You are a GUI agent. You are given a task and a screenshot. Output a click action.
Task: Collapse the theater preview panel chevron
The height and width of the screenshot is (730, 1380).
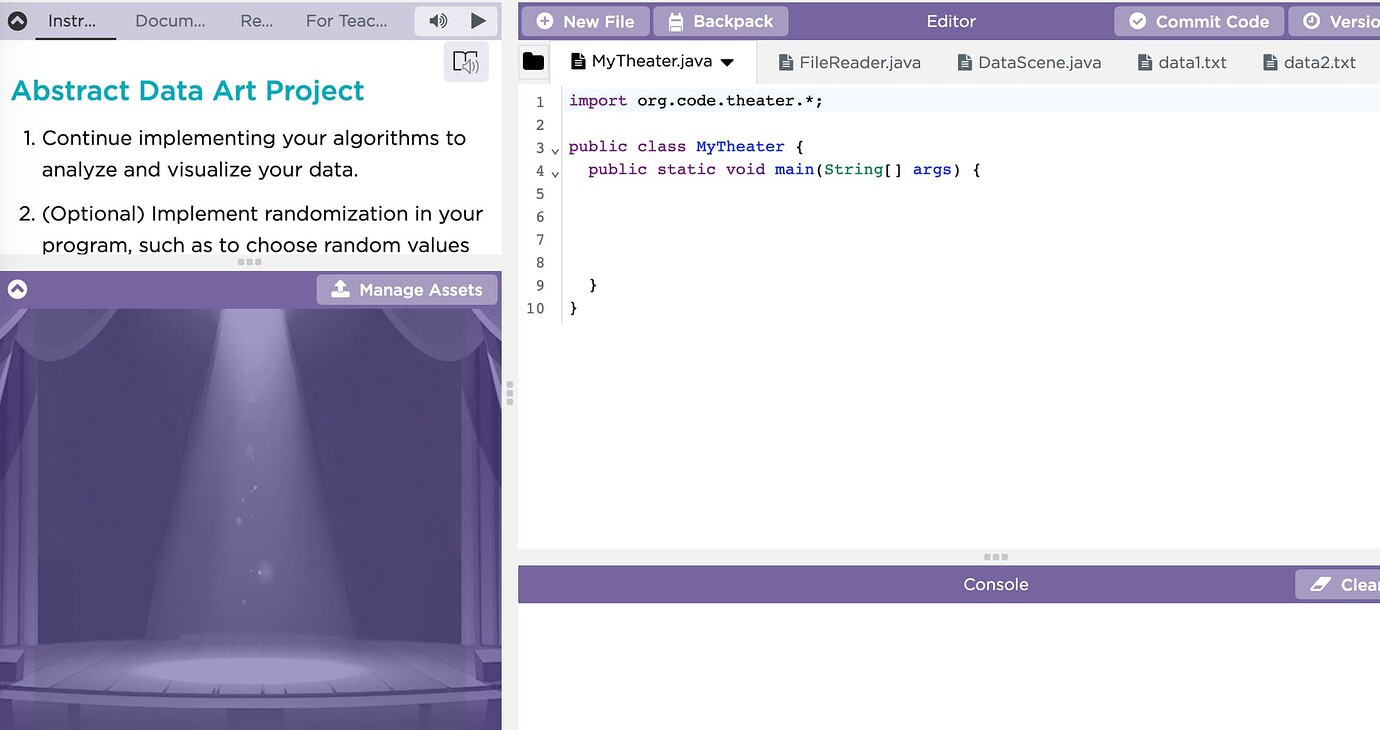coord(17,289)
